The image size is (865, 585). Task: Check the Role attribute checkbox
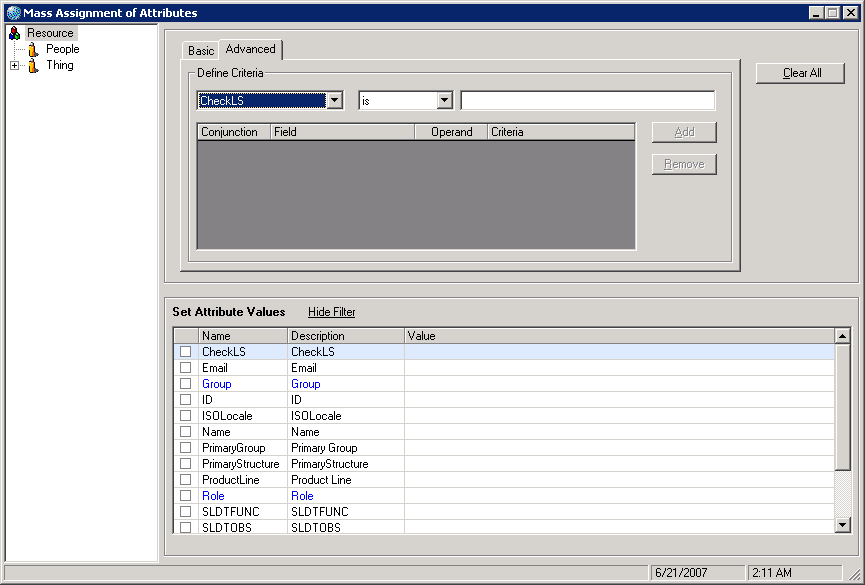point(185,496)
